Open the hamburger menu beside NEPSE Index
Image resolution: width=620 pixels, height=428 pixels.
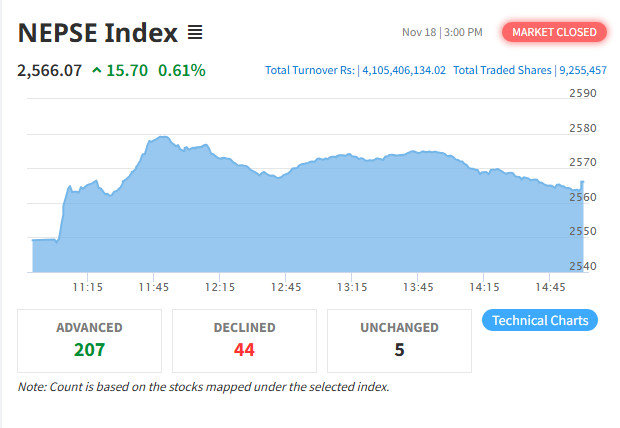tap(195, 32)
